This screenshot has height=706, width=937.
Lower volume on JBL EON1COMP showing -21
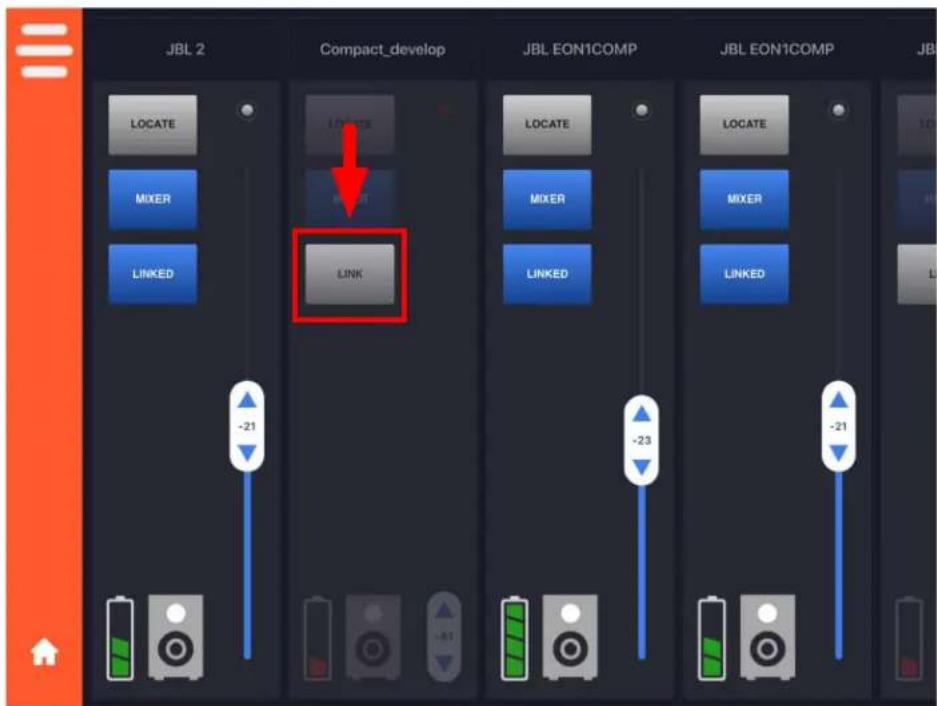click(838, 453)
